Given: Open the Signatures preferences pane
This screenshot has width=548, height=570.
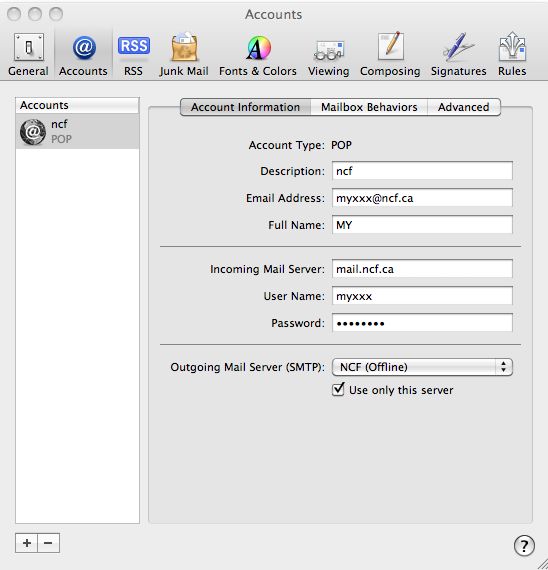Looking at the screenshot, I should (459, 55).
